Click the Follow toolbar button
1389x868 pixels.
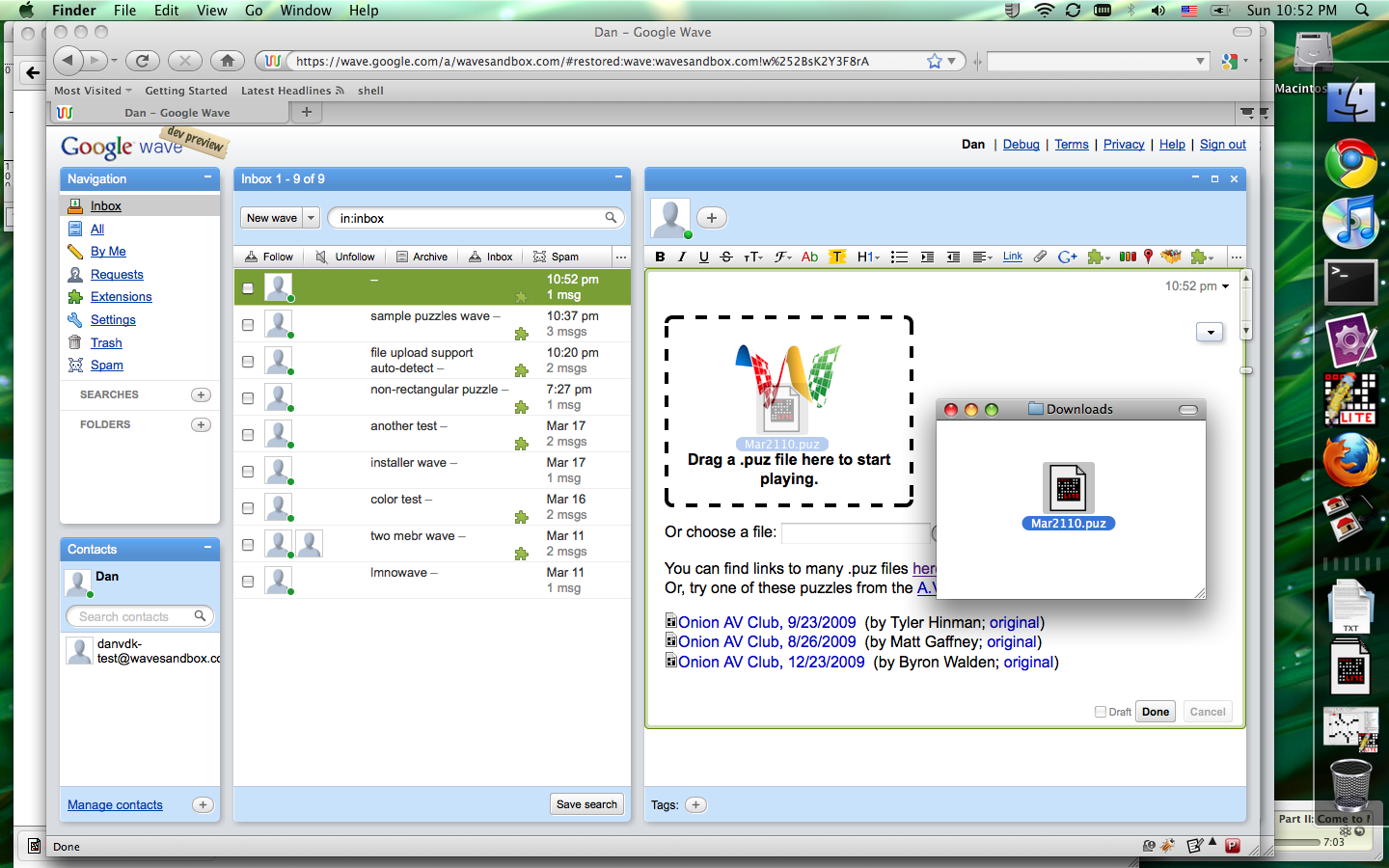(269, 257)
